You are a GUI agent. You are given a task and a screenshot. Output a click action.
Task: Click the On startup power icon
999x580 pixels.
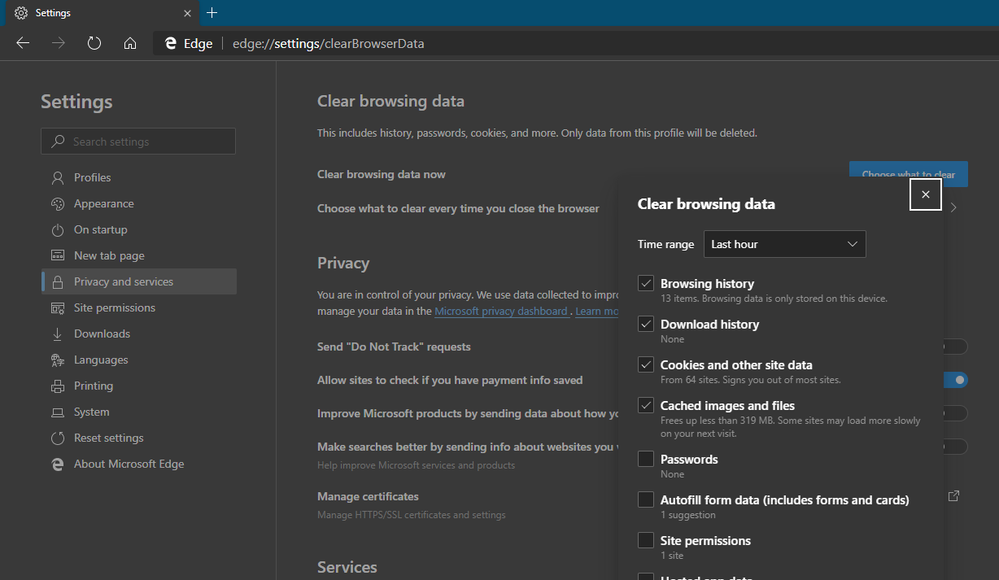pos(57,230)
